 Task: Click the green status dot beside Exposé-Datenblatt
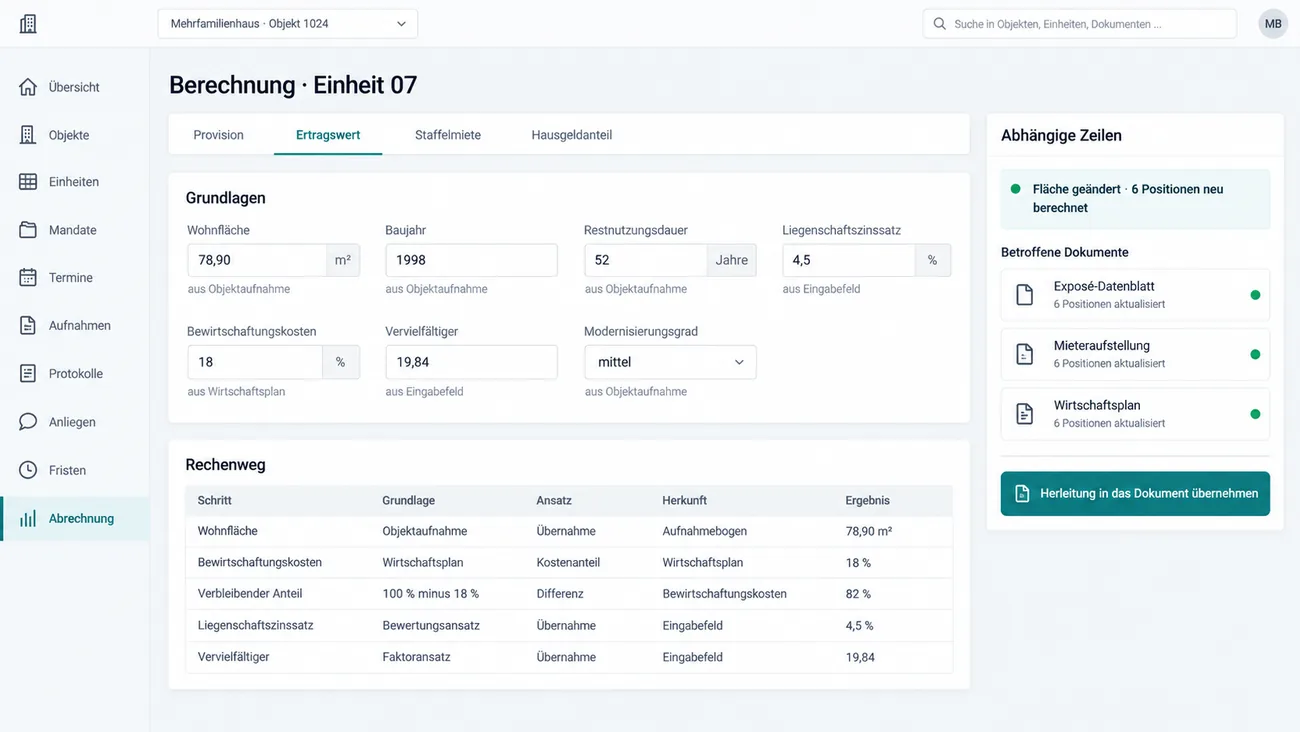point(1255,295)
